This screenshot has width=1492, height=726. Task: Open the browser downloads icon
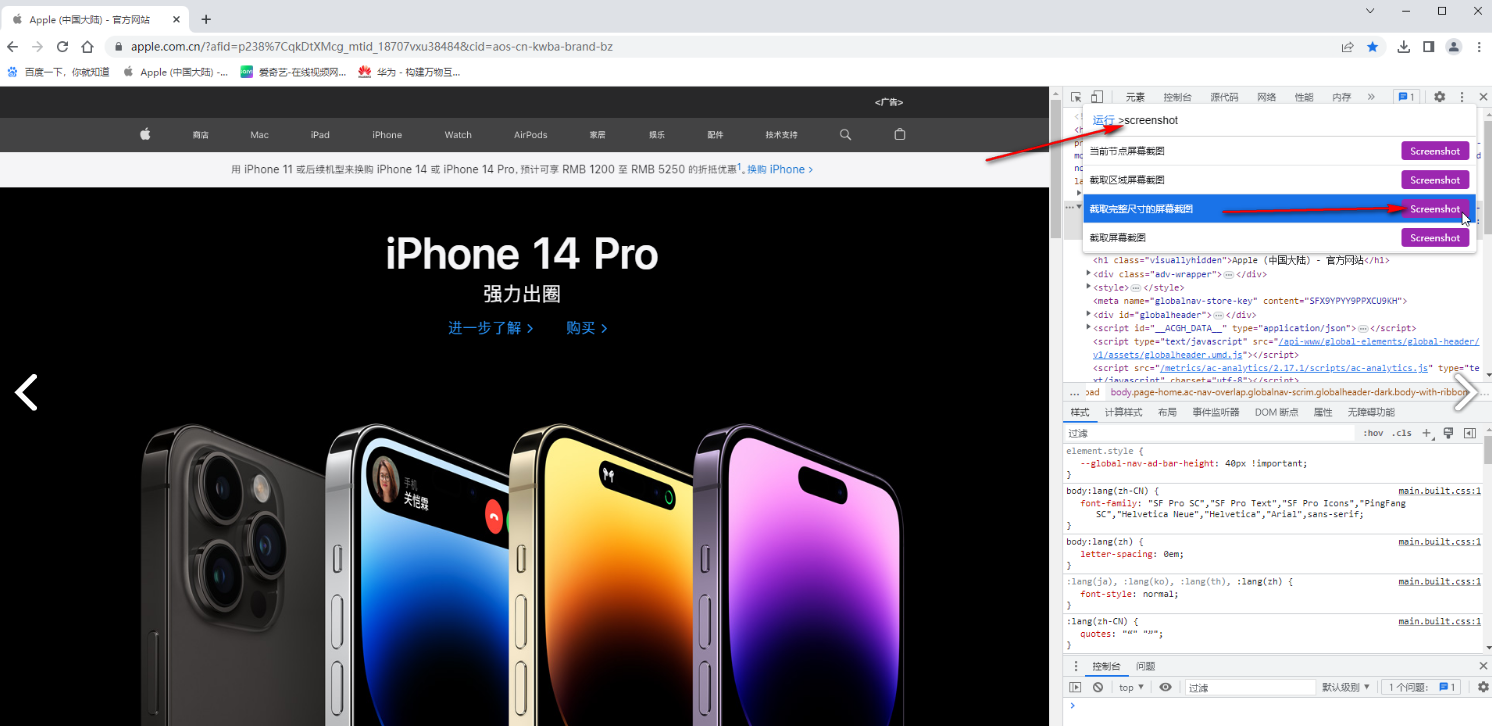coord(1404,46)
